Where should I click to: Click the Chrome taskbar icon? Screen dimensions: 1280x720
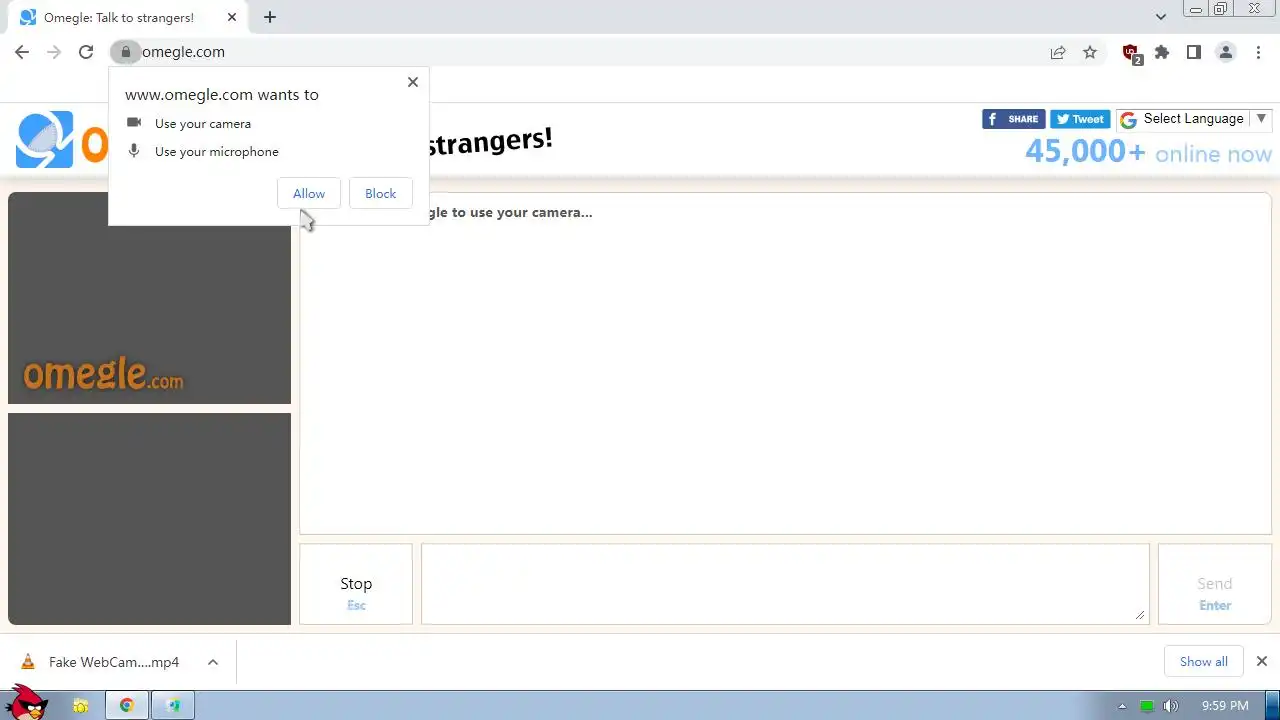tap(127, 706)
